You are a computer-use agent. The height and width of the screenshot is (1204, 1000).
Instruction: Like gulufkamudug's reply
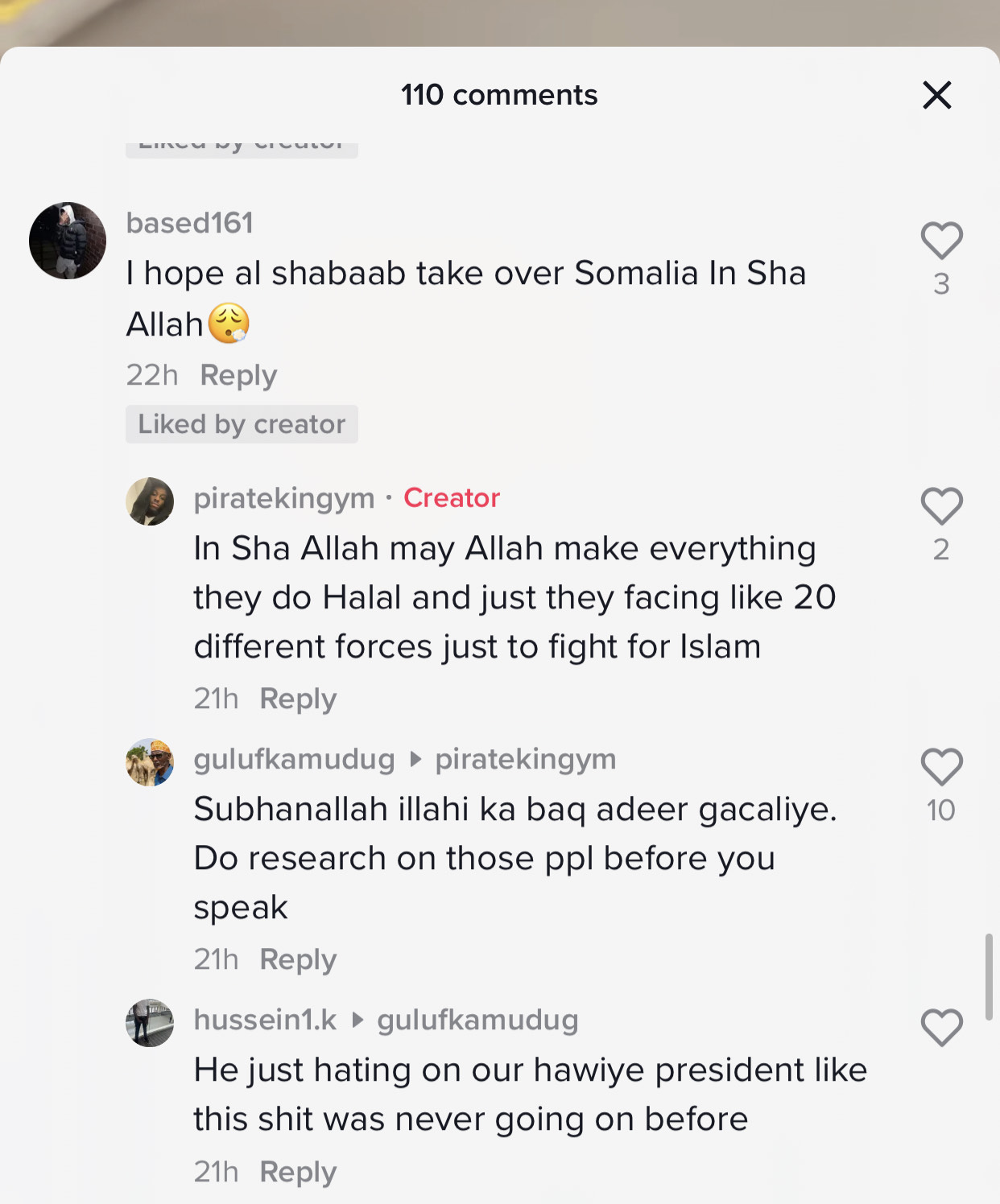(x=941, y=767)
